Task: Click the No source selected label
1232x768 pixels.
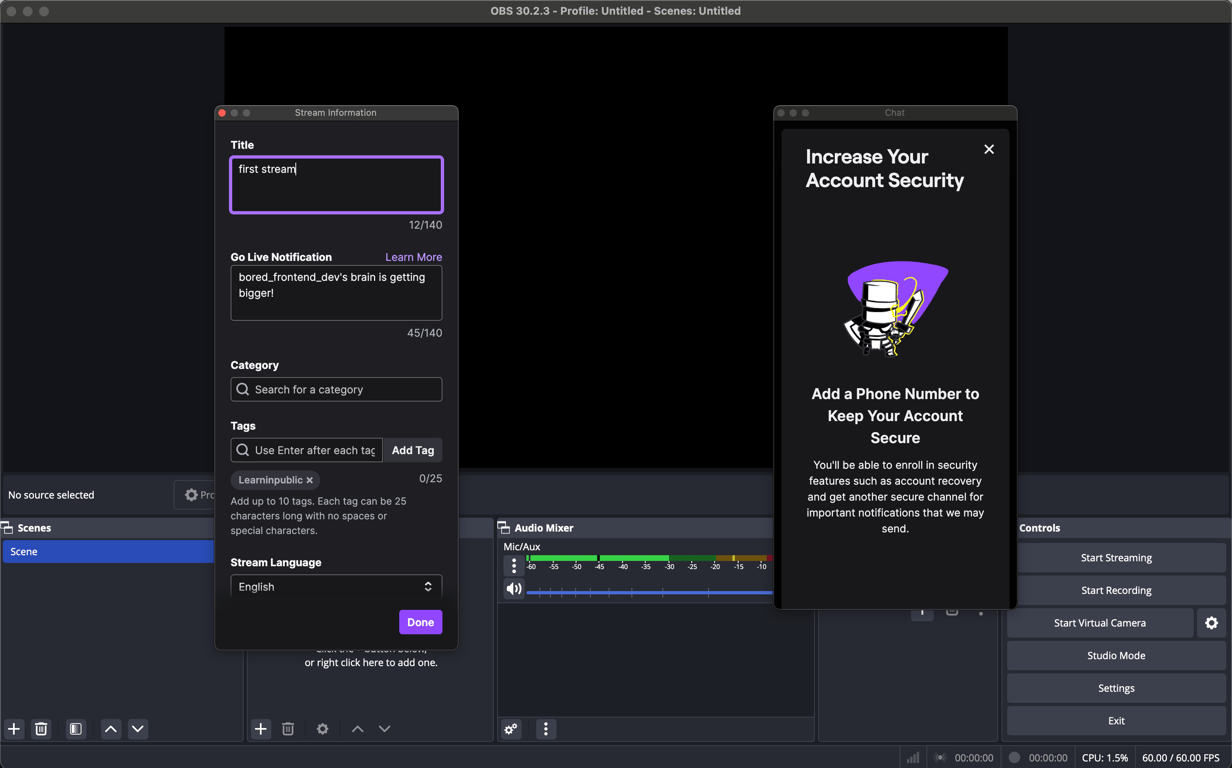Action: click(51, 495)
